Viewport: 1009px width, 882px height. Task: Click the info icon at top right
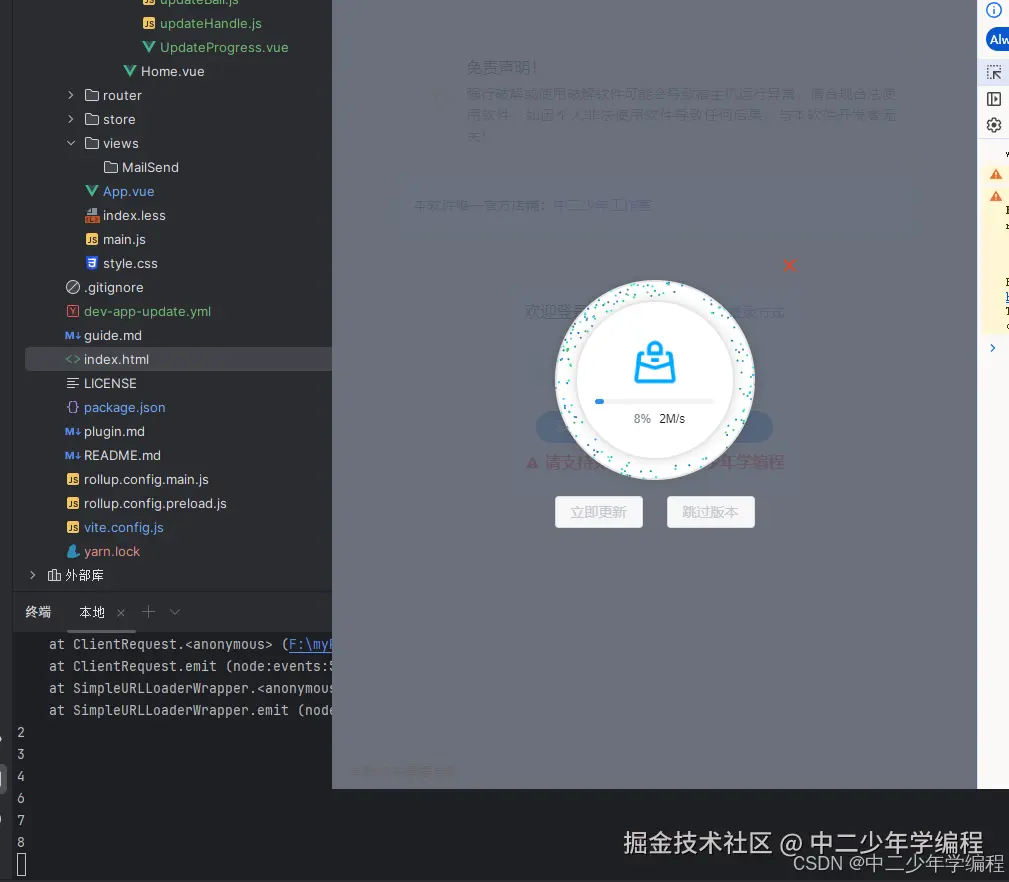[x=993, y=12]
